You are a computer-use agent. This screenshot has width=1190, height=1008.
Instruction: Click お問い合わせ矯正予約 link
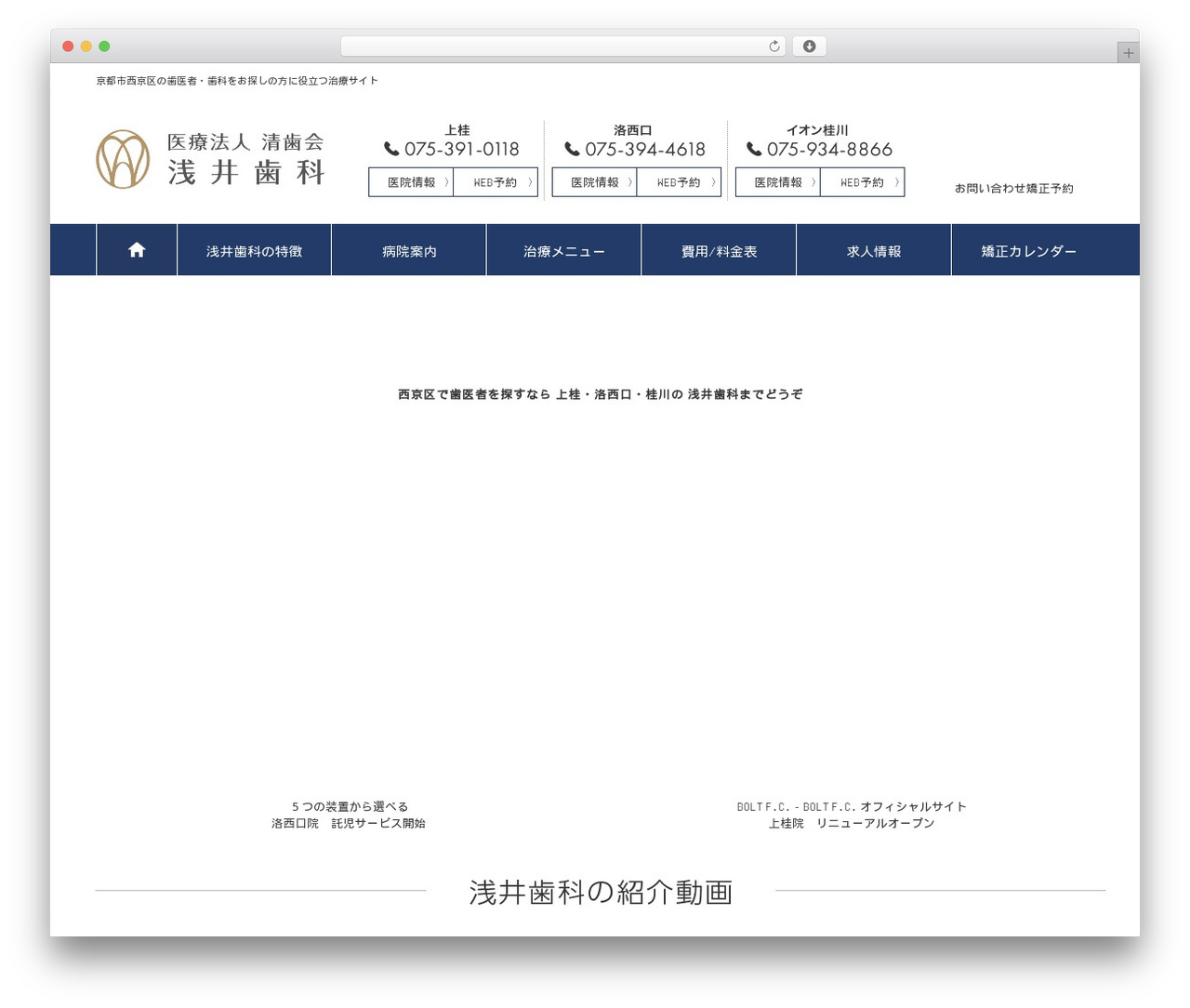[1013, 188]
